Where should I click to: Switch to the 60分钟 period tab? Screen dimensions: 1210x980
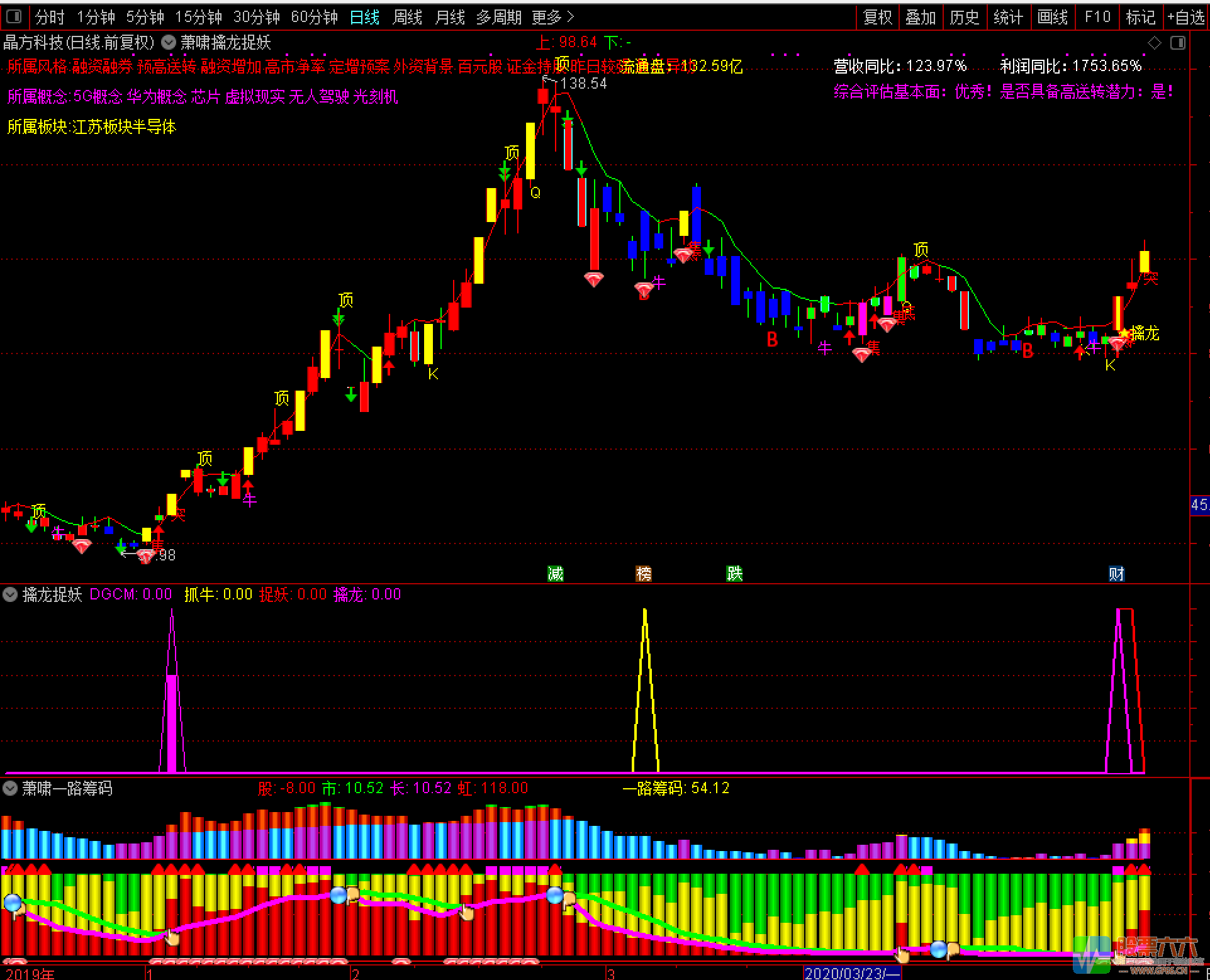314,17
